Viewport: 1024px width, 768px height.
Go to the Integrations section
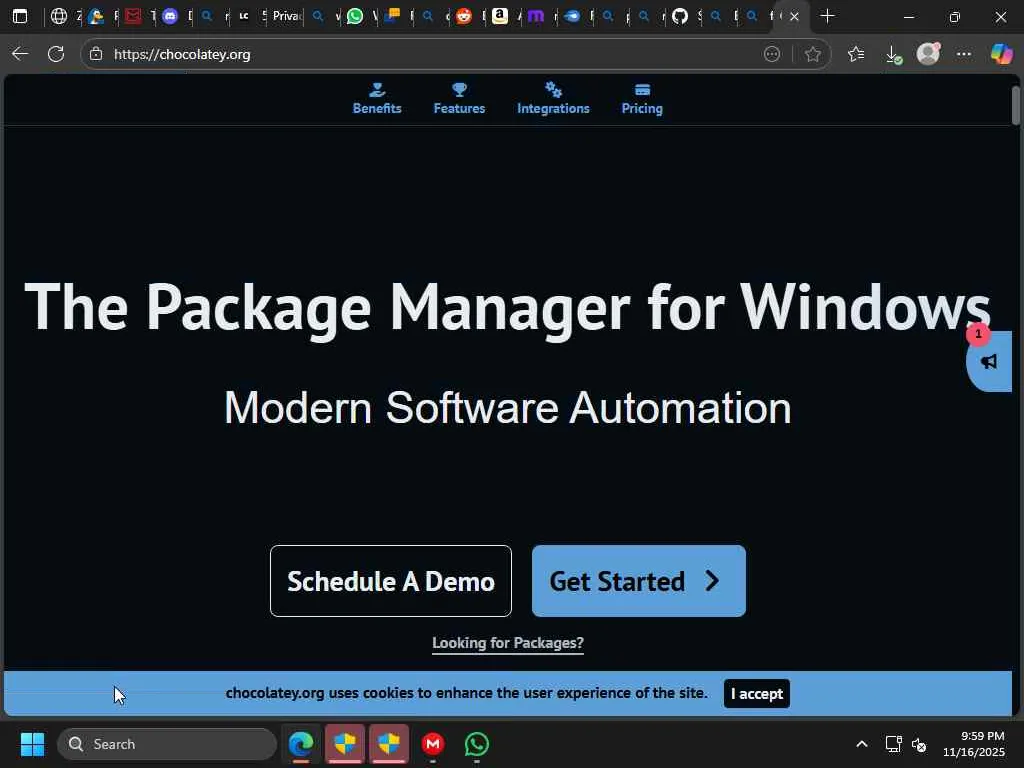pyautogui.click(x=553, y=99)
